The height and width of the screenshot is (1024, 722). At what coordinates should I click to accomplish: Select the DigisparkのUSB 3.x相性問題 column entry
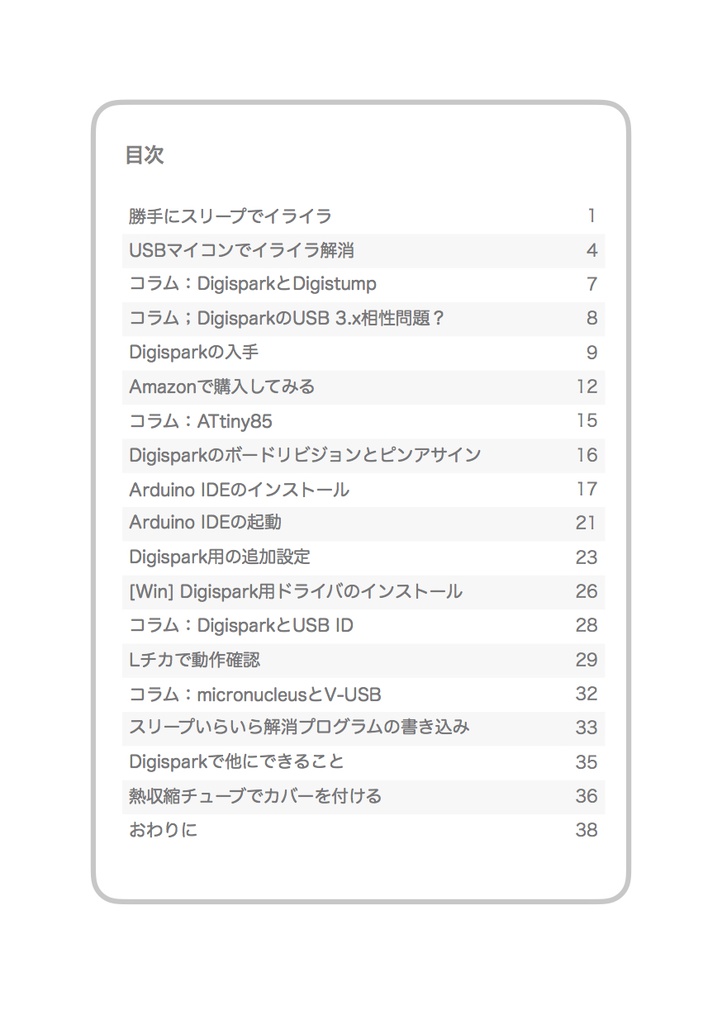(287, 319)
